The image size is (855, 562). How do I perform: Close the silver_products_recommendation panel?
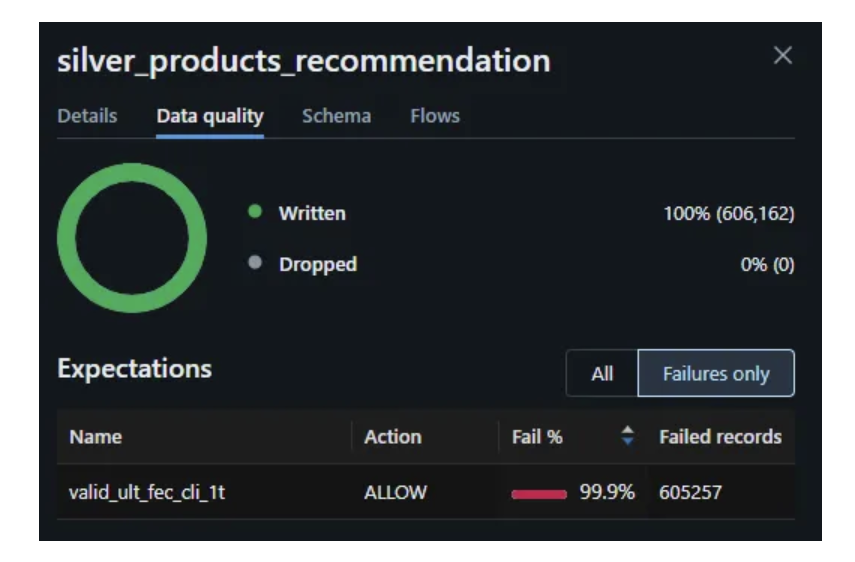point(783,56)
